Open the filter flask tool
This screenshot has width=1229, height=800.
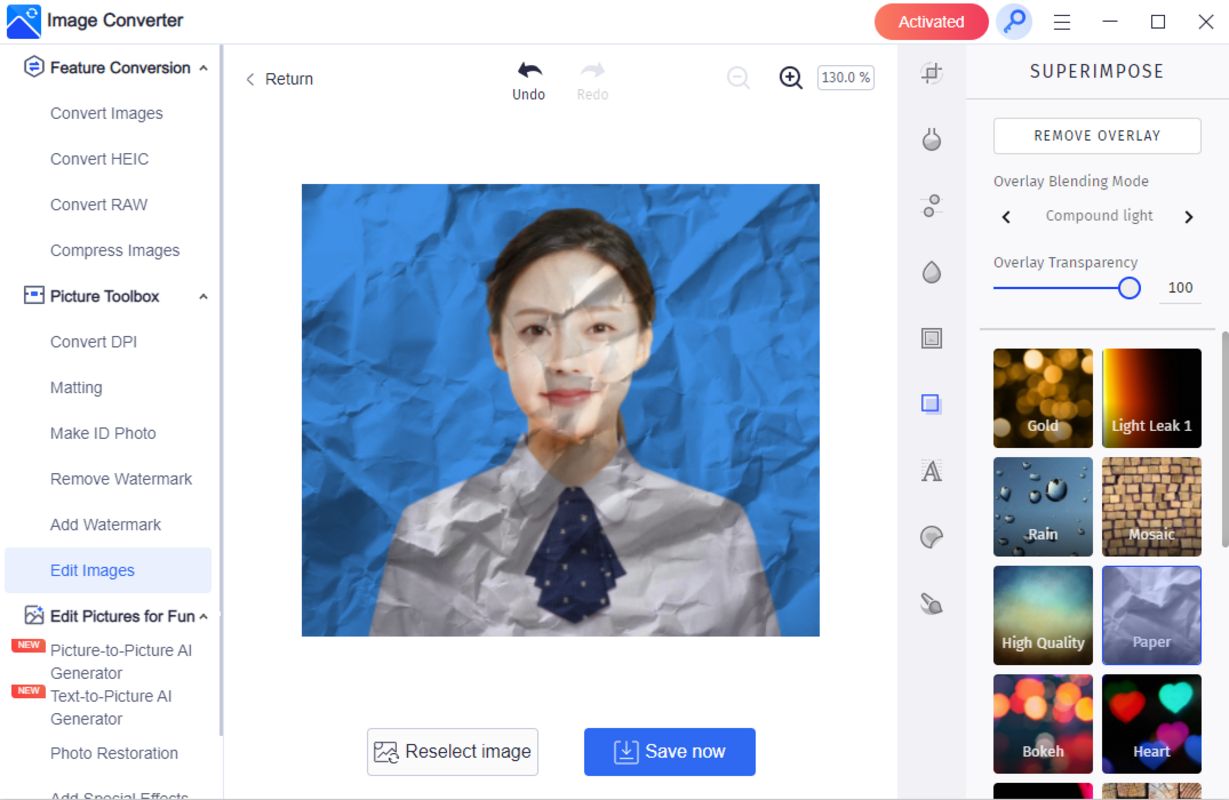pyautogui.click(x=932, y=139)
